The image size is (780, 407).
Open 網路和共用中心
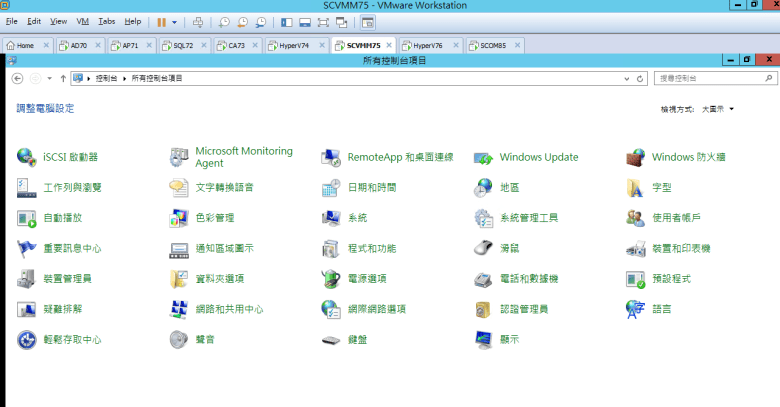[x=229, y=309]
